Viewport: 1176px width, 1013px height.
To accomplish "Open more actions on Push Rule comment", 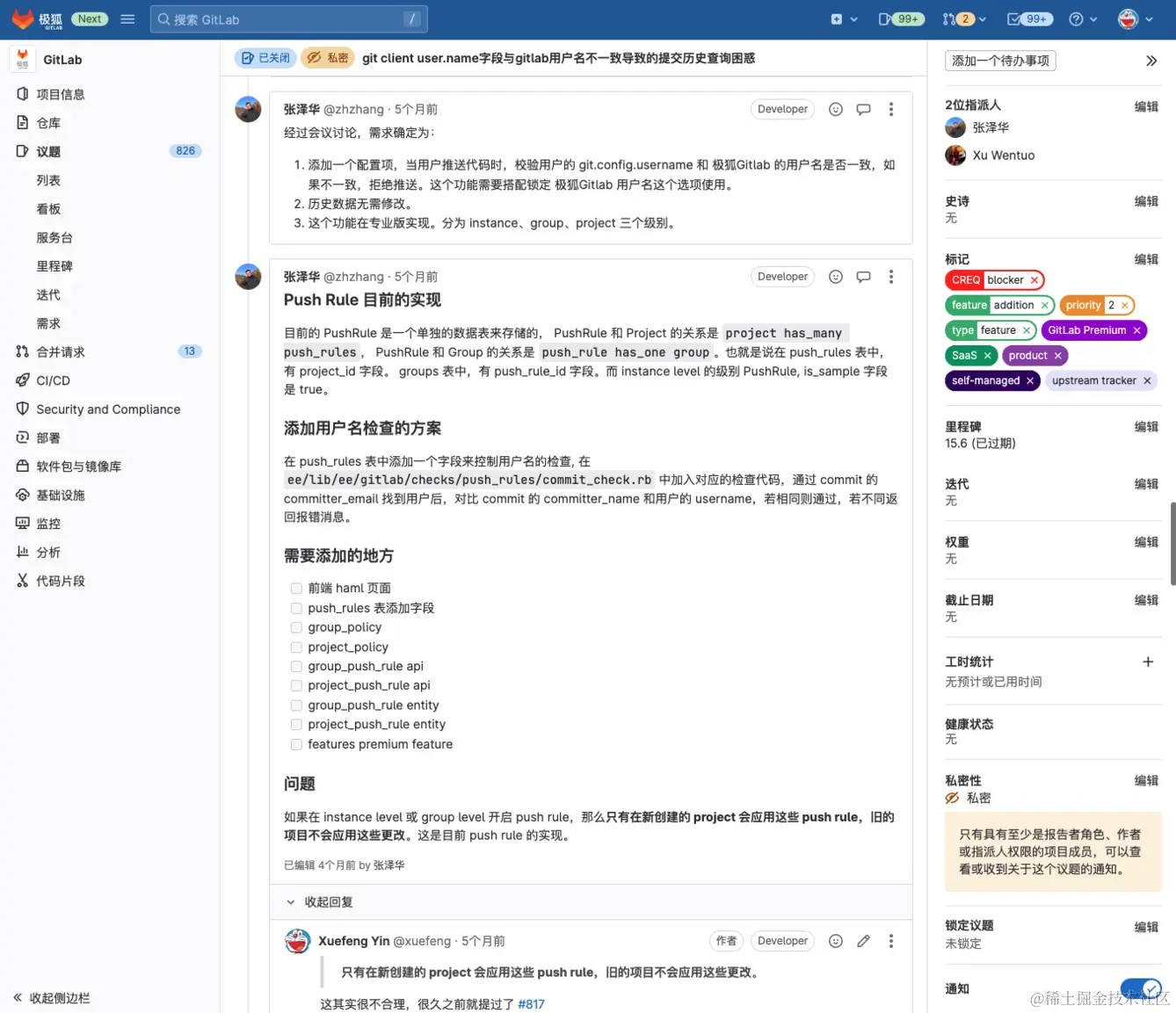I will tap(891, 277).
